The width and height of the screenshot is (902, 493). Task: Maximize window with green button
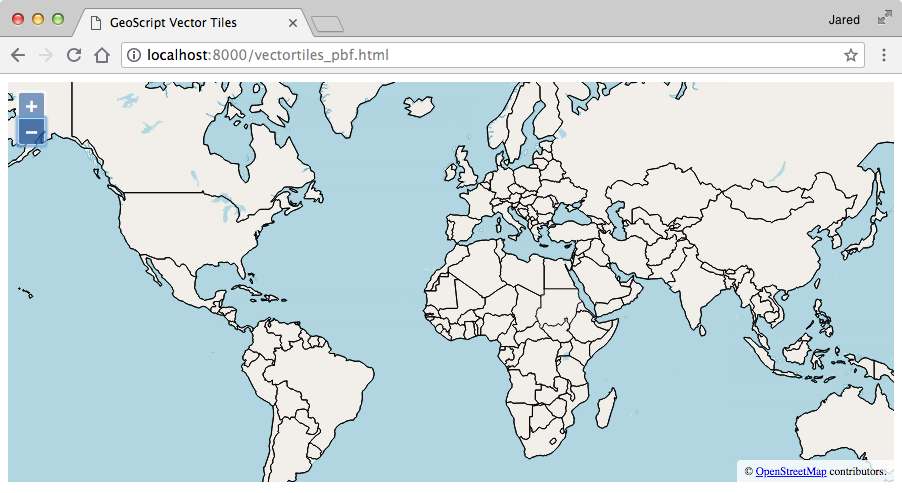(x=58, y=19)
